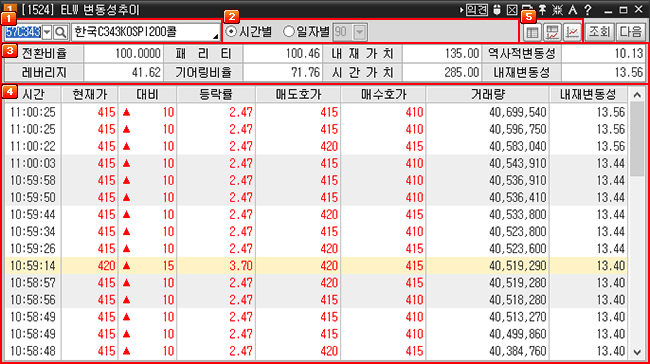
Task: Click the 내재변동성 column header
Action: point(588,95)
